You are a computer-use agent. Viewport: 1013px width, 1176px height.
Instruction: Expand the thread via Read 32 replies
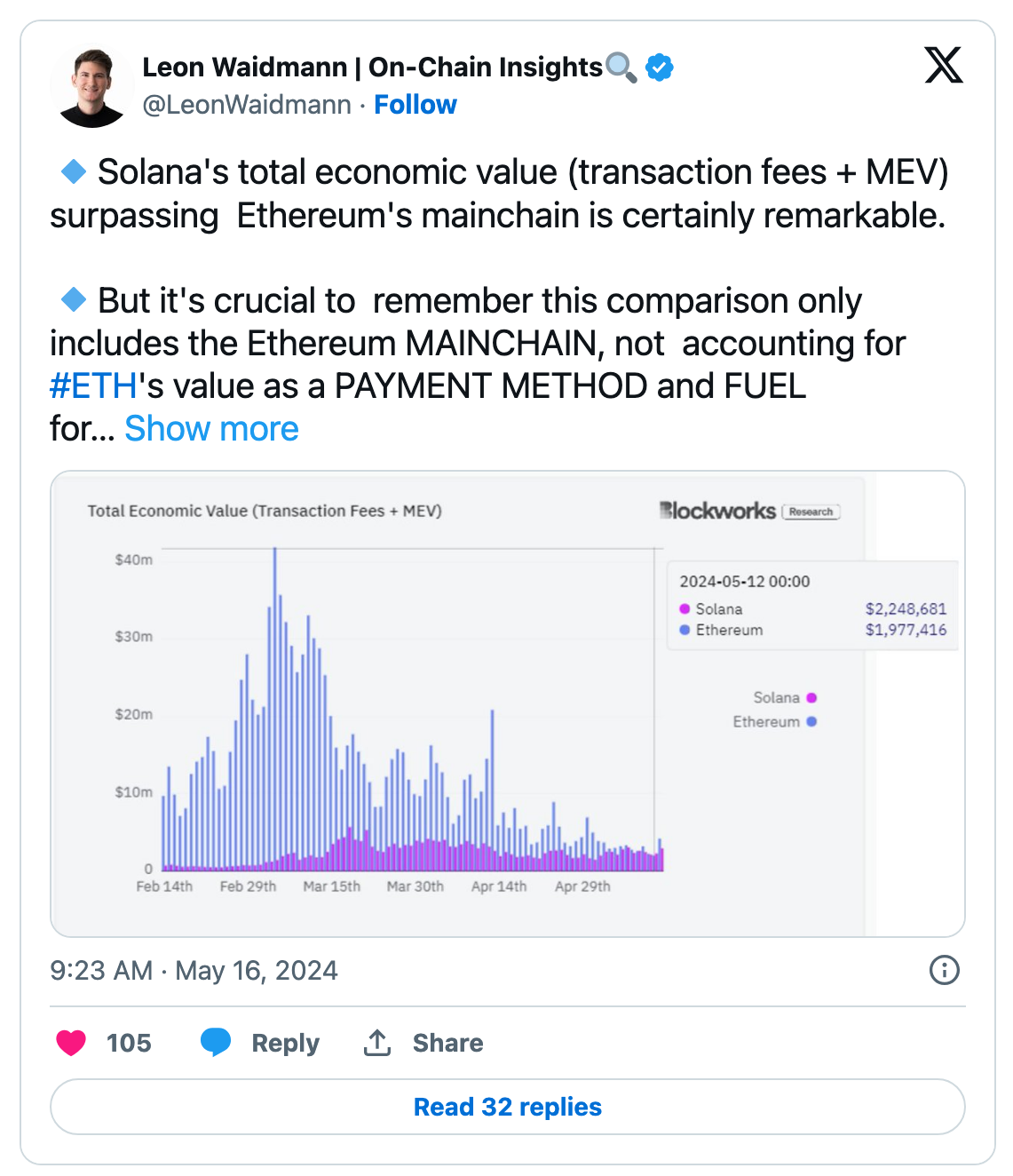pyautogui.click(x=506, y=1107)
